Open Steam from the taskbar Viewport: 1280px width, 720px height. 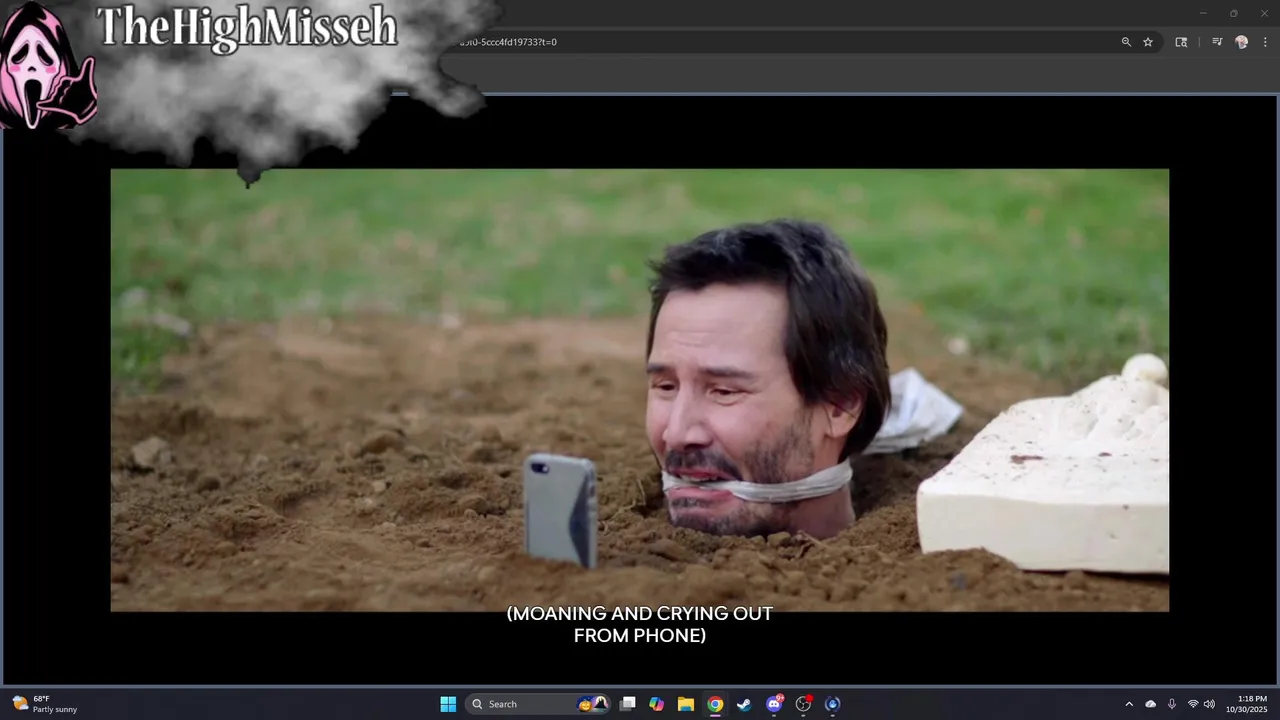pos(744,704)
